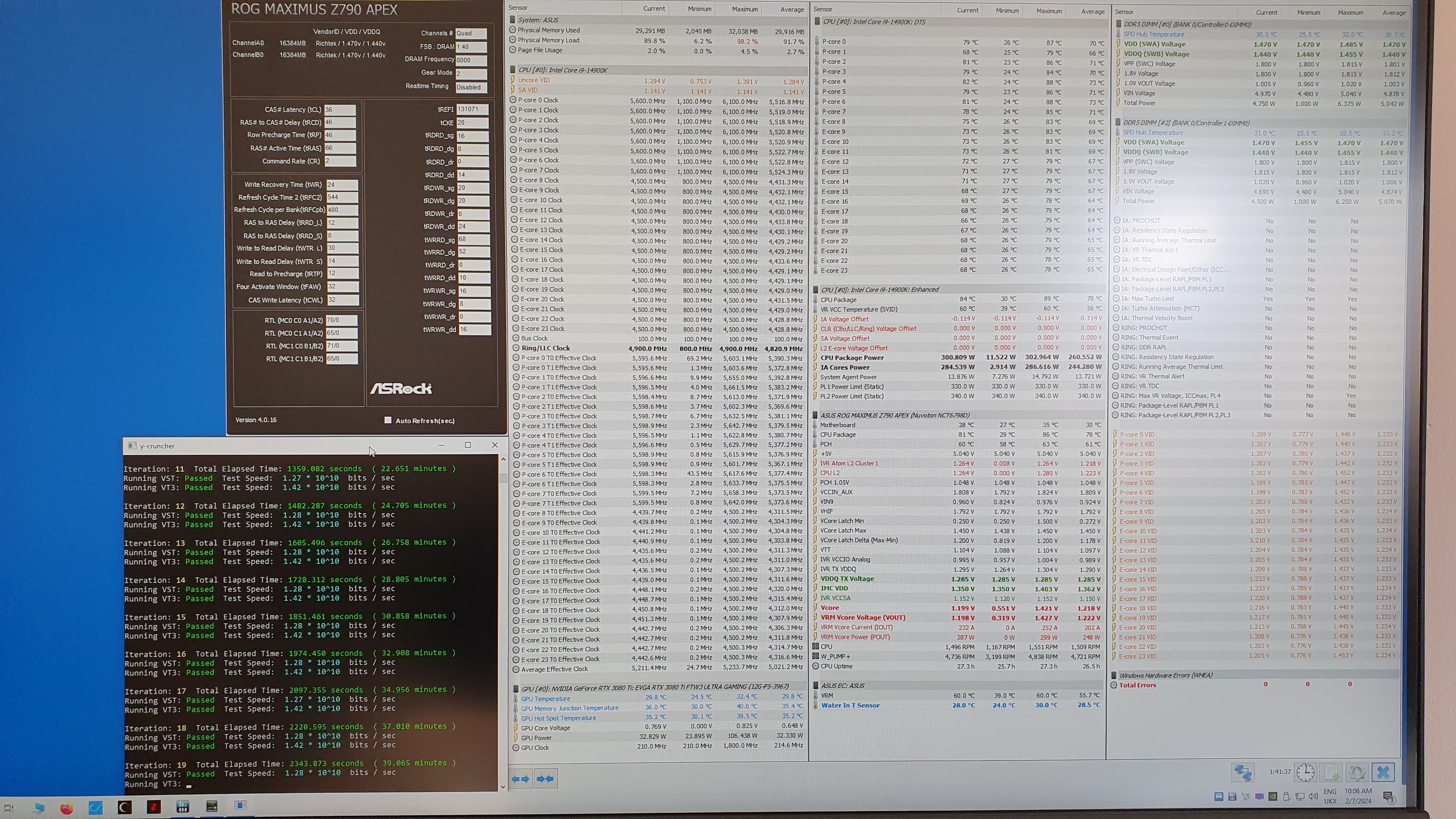
Task: Select the Vcore sensor row
Action: 957,608
